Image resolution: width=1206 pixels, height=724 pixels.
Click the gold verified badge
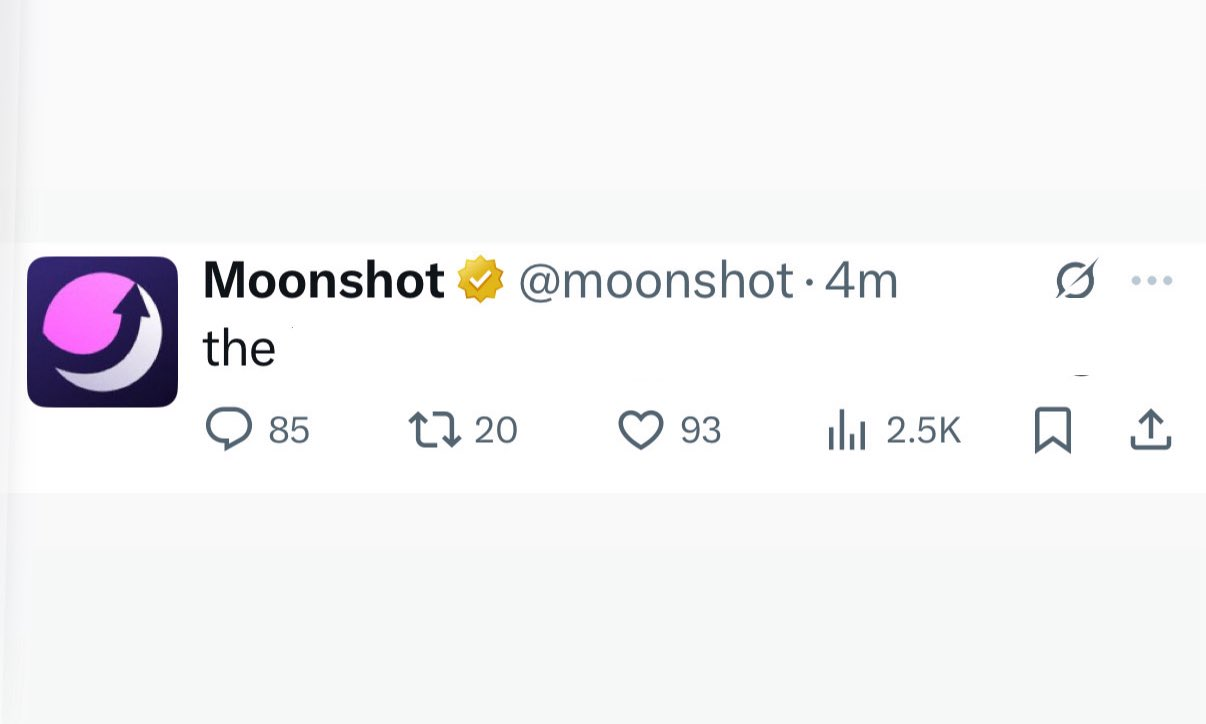[x=481, y=281]
